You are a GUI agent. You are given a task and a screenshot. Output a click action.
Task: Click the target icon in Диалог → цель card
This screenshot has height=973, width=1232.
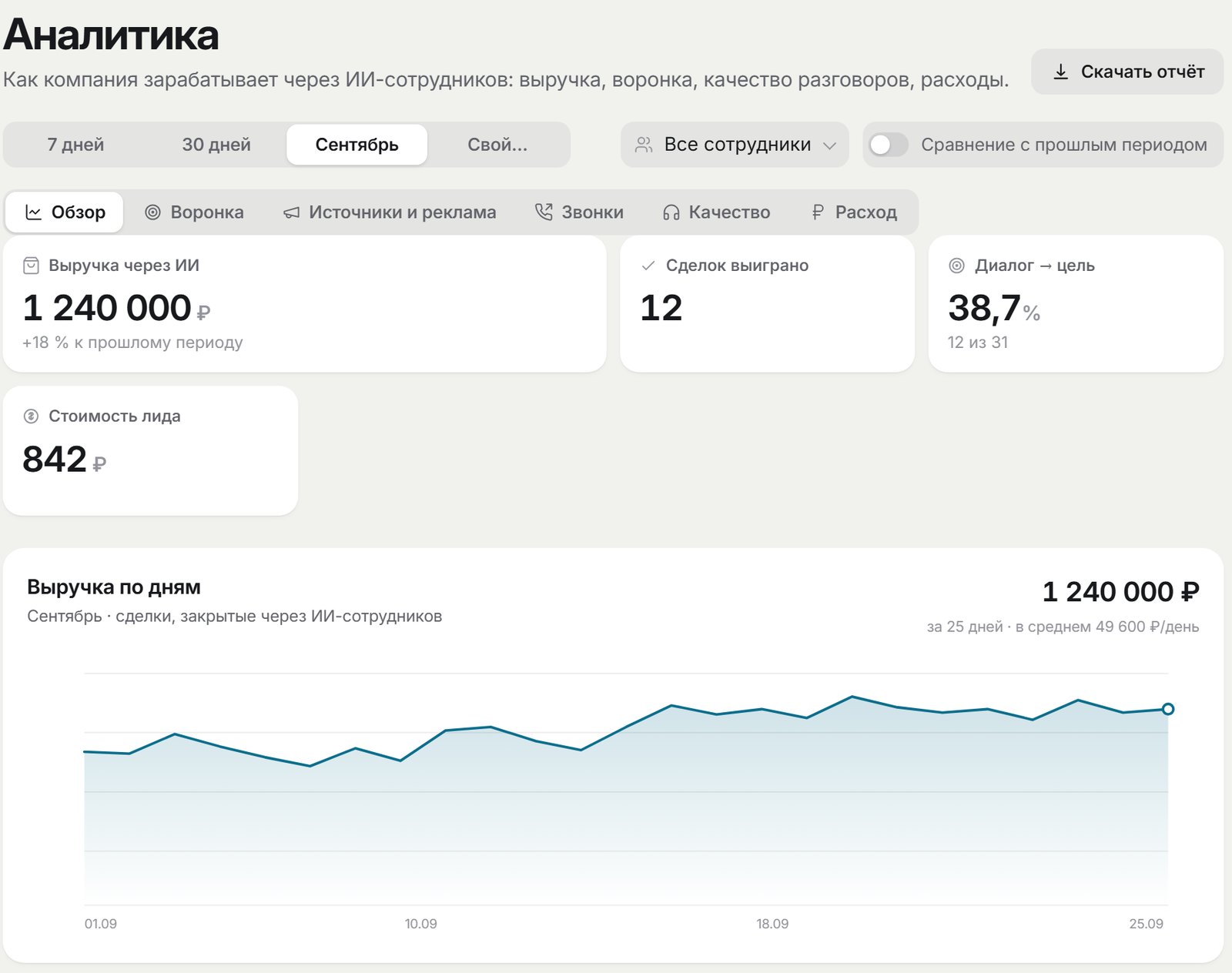point(956,266)
